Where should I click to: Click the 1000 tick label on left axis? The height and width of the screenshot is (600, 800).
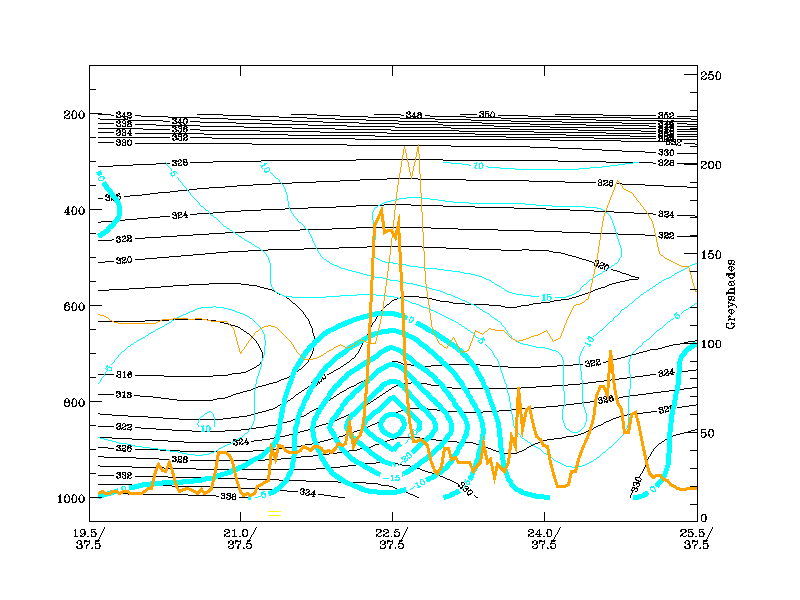(x=70, y=498)
